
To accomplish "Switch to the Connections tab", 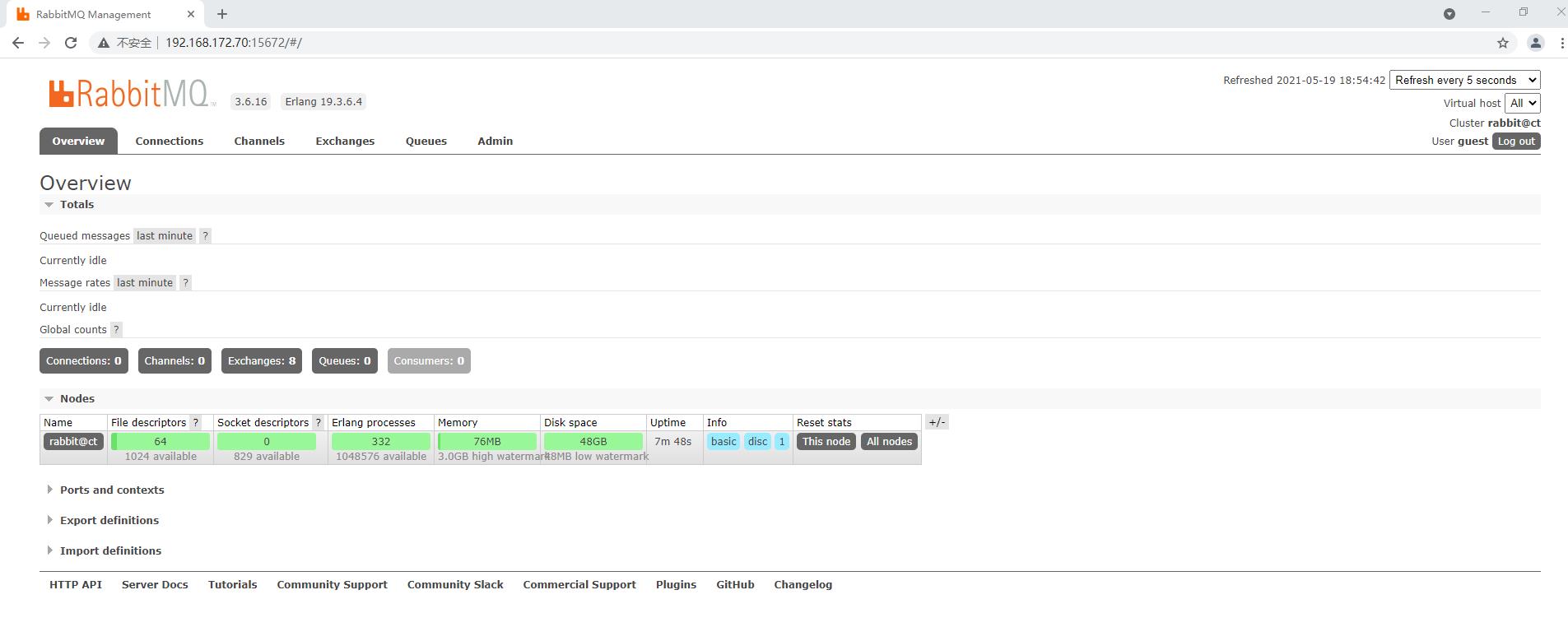I will click(x=170, y=141).
